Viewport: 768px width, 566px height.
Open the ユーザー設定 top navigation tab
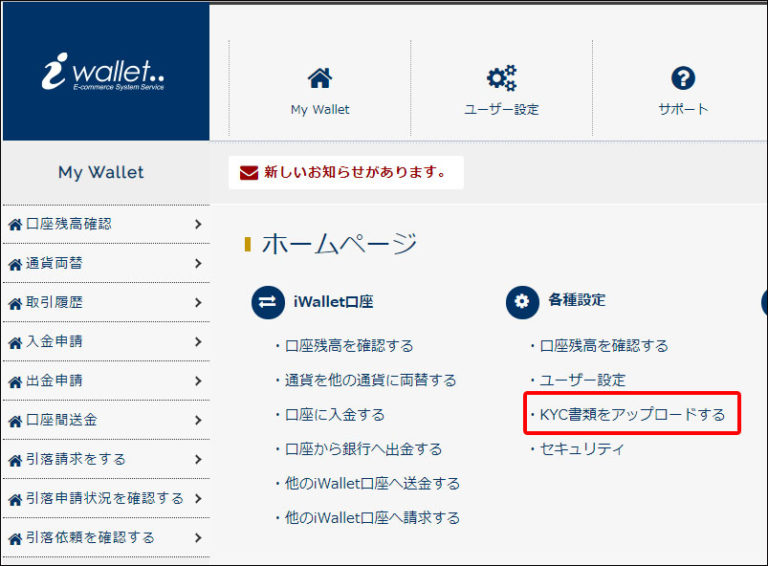502,89
